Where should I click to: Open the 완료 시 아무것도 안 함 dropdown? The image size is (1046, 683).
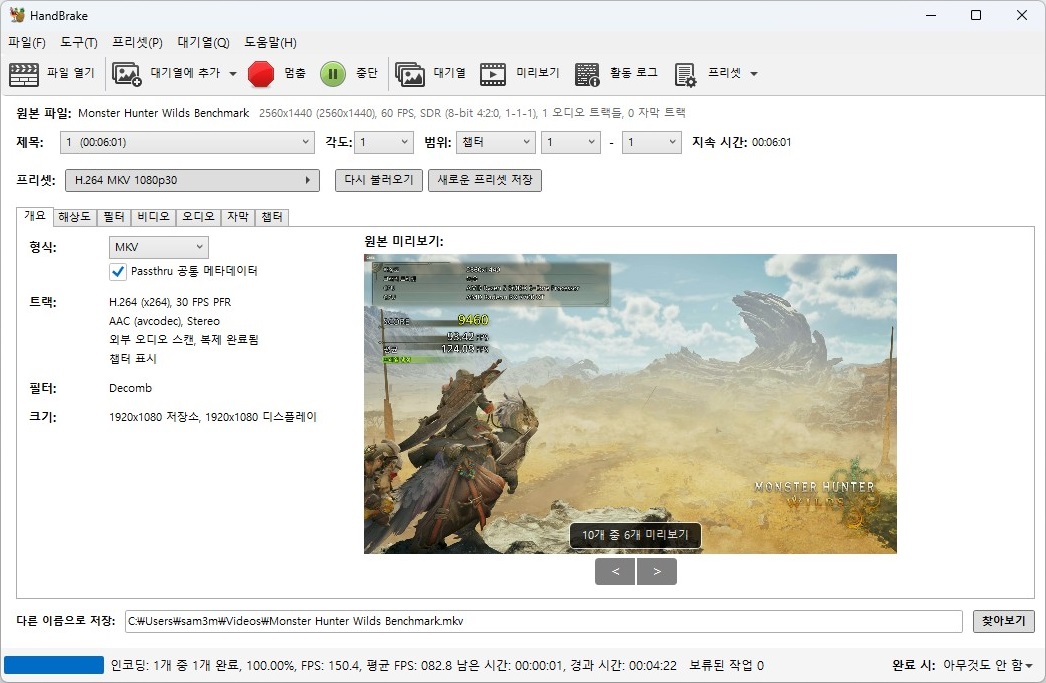pyautogui.click(x=987, y=665)
